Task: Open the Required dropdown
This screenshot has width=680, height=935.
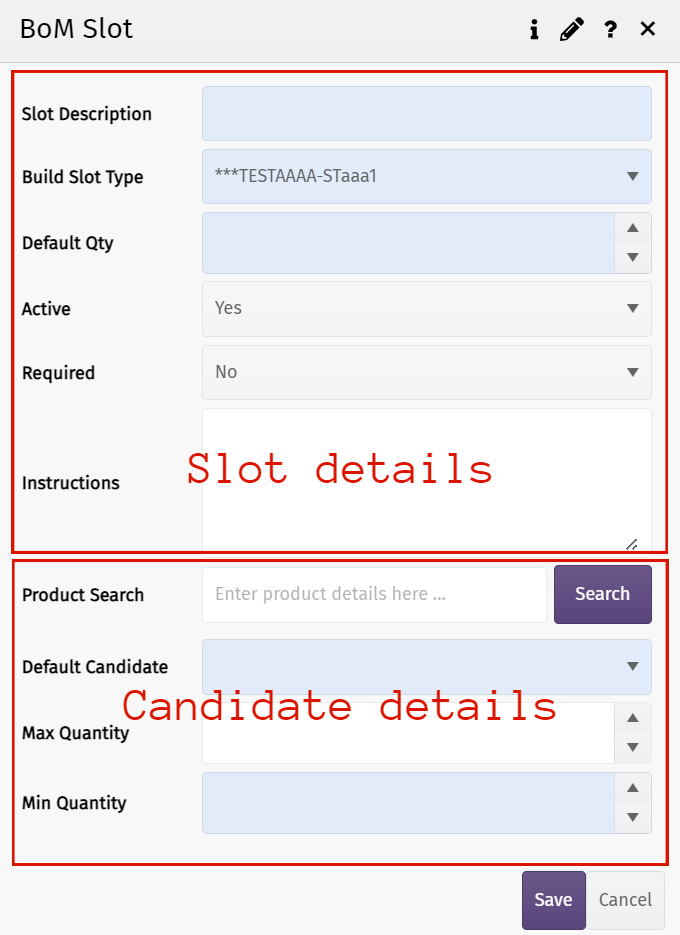Action: [427, 373]
